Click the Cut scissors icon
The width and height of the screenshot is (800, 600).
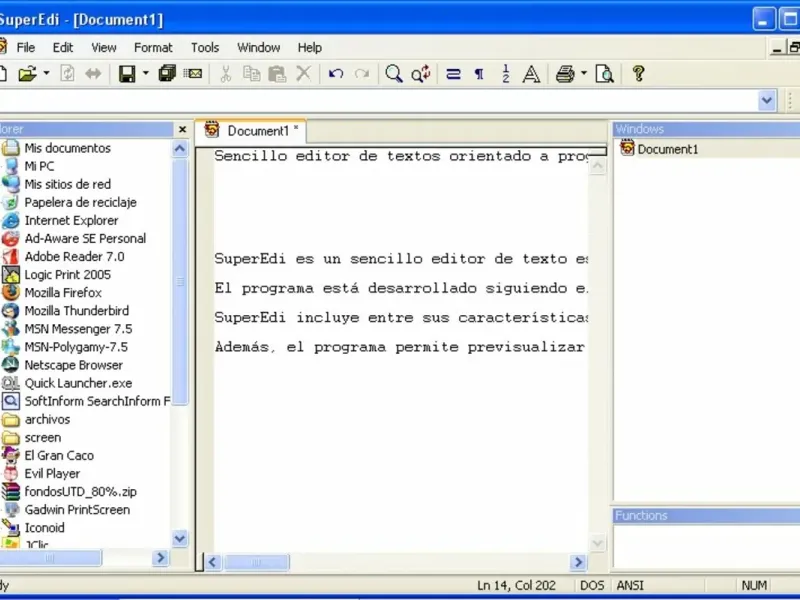225,74
